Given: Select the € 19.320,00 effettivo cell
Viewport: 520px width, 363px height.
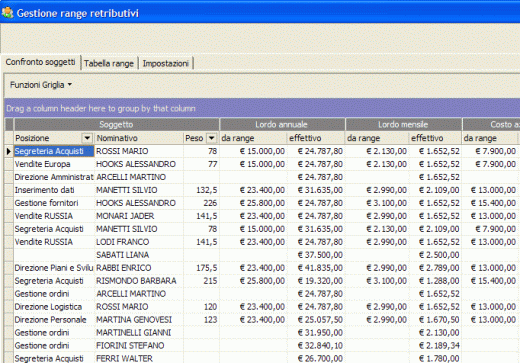Looking at the screenshot, I should (316, 281).
